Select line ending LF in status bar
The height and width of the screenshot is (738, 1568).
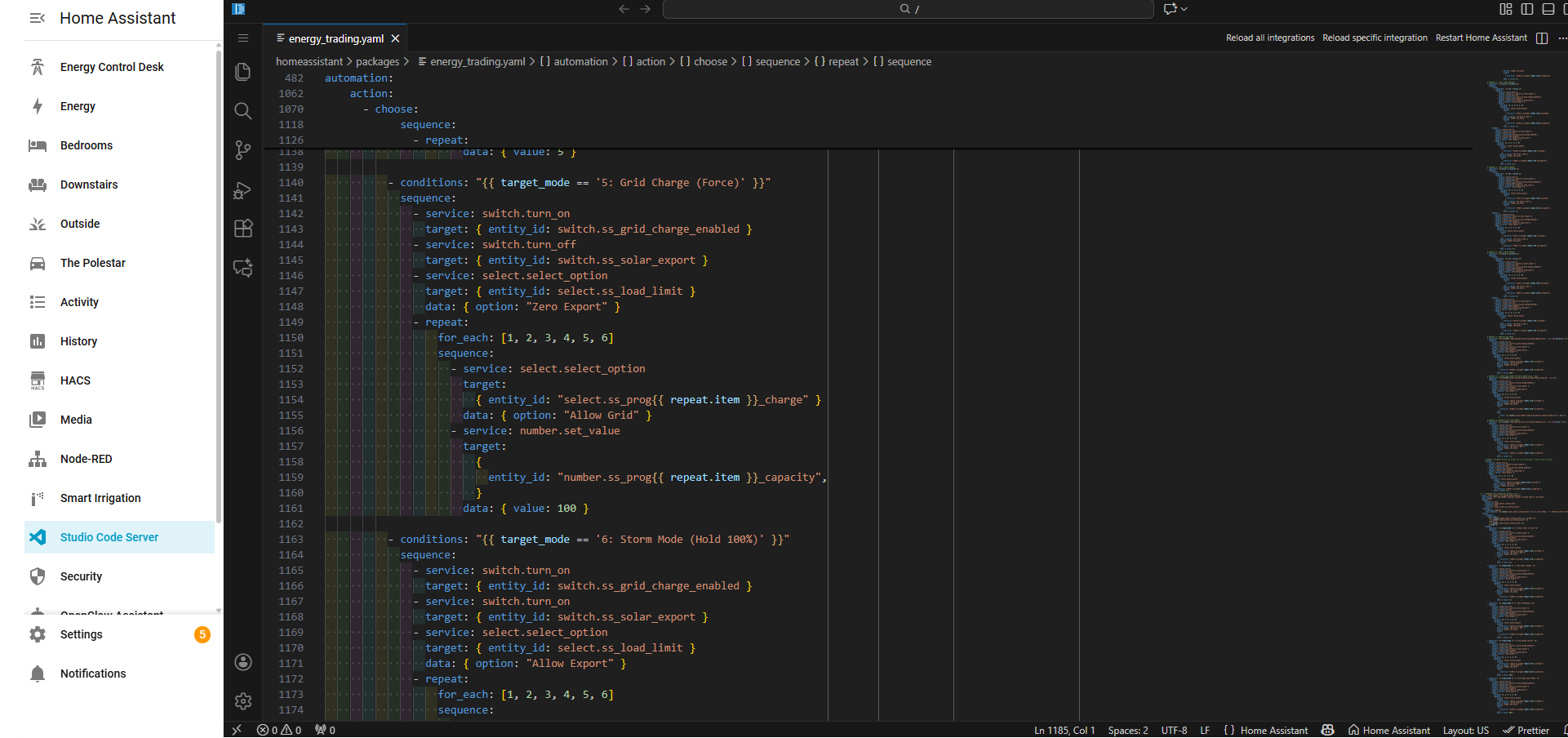tap(1205, 731)
